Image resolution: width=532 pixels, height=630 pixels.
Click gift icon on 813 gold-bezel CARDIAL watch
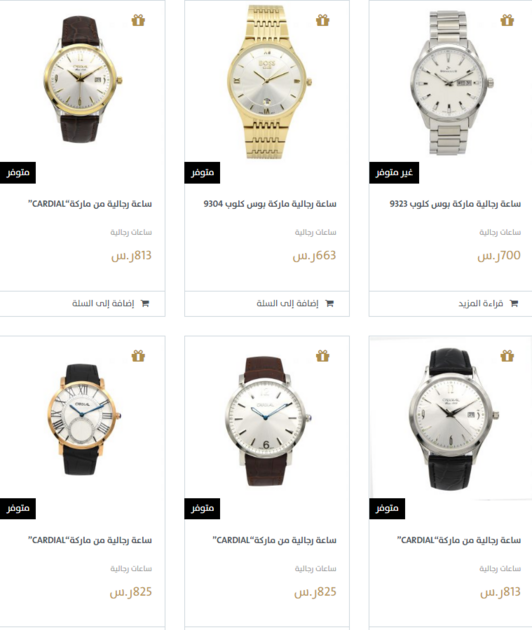tap(138, 20)
